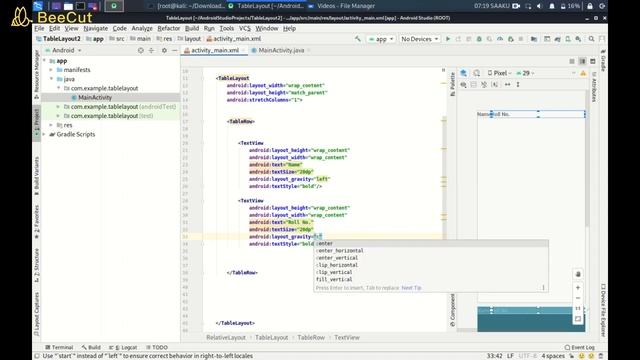The width and height of the screenshot is (640, 360).
Task: Click the orientation icon in preview toolbar
Action: (x=476, y=73)
